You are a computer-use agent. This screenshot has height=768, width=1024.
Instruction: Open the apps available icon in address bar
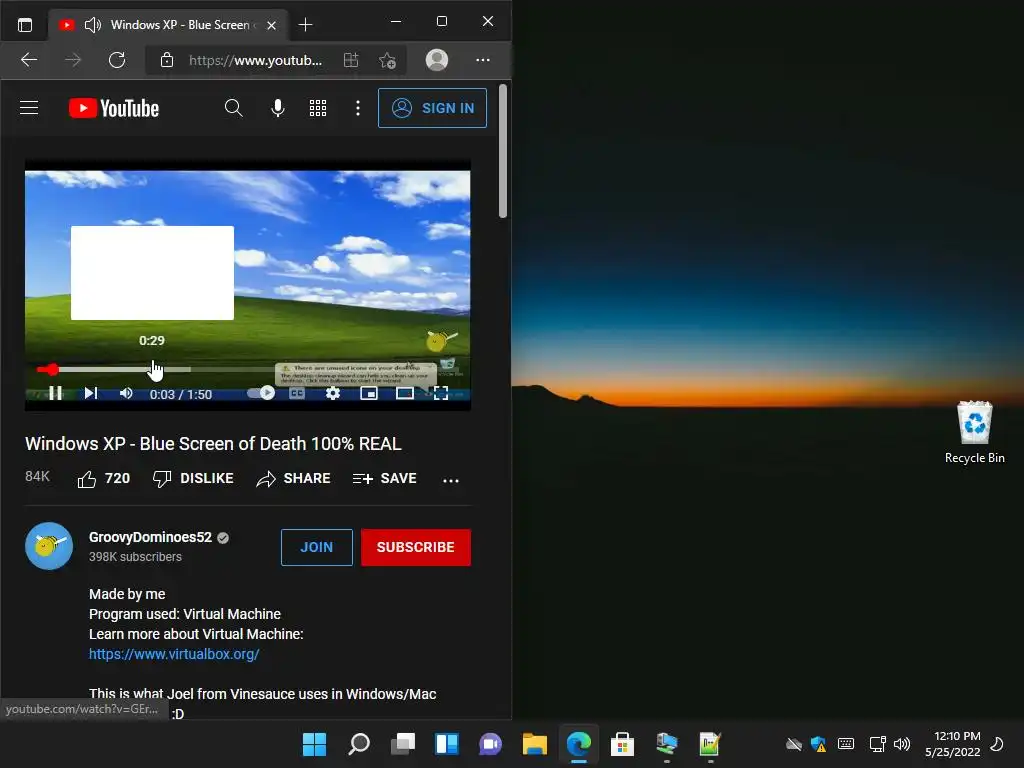click(351, 60)
